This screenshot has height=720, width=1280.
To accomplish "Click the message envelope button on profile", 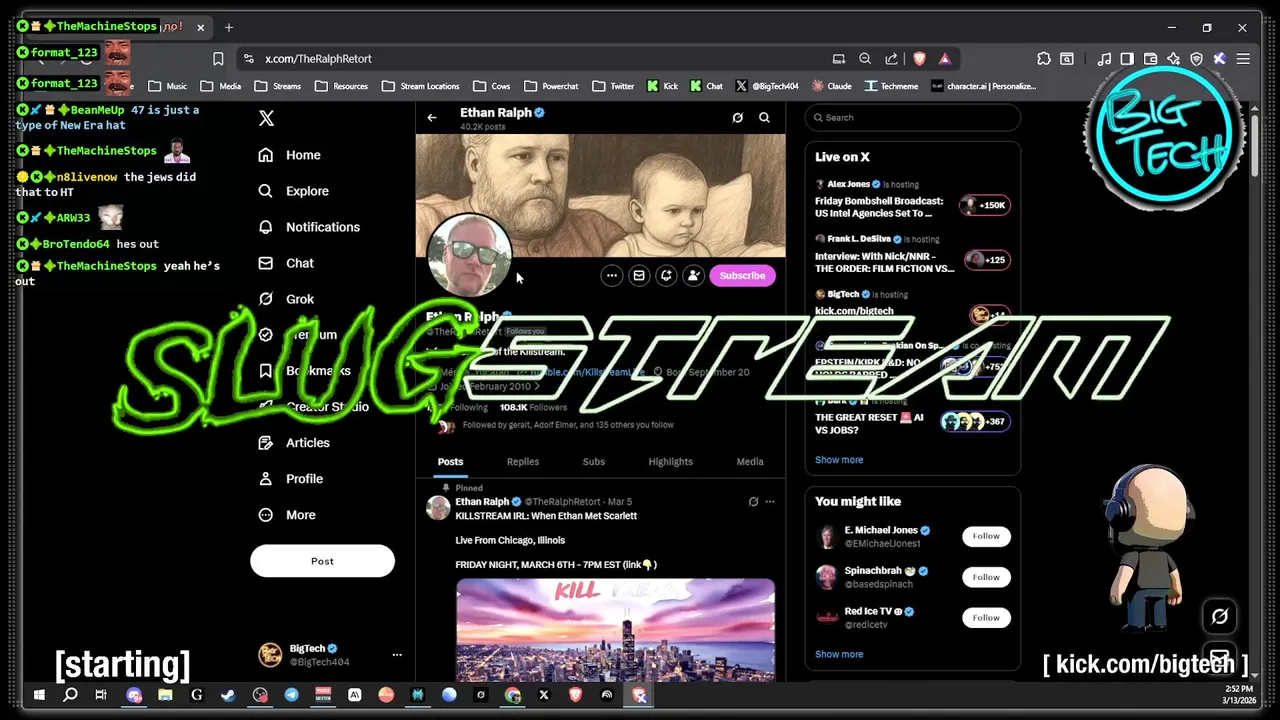I will coord(639,276).
